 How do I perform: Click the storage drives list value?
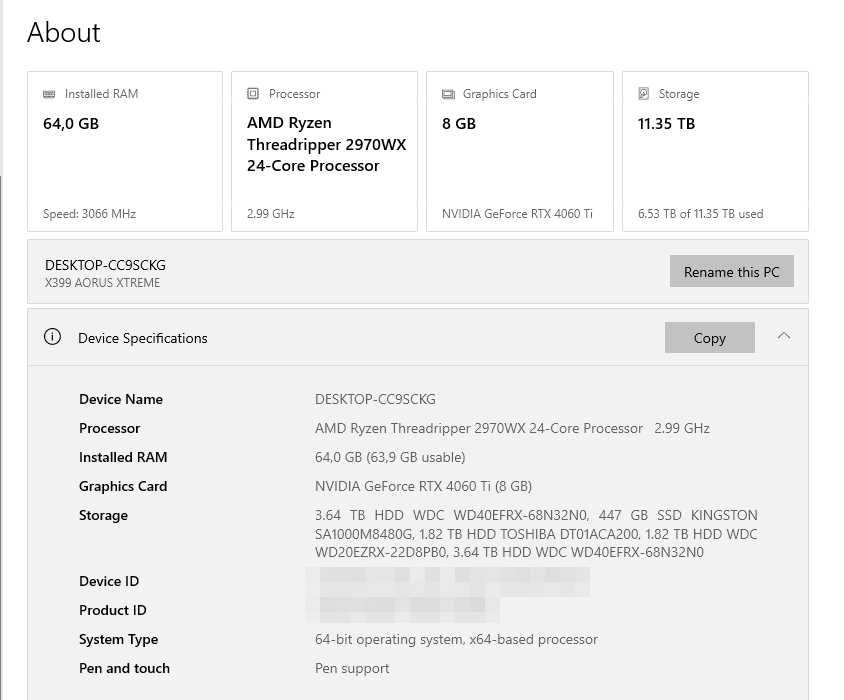(x=536, y=534)
